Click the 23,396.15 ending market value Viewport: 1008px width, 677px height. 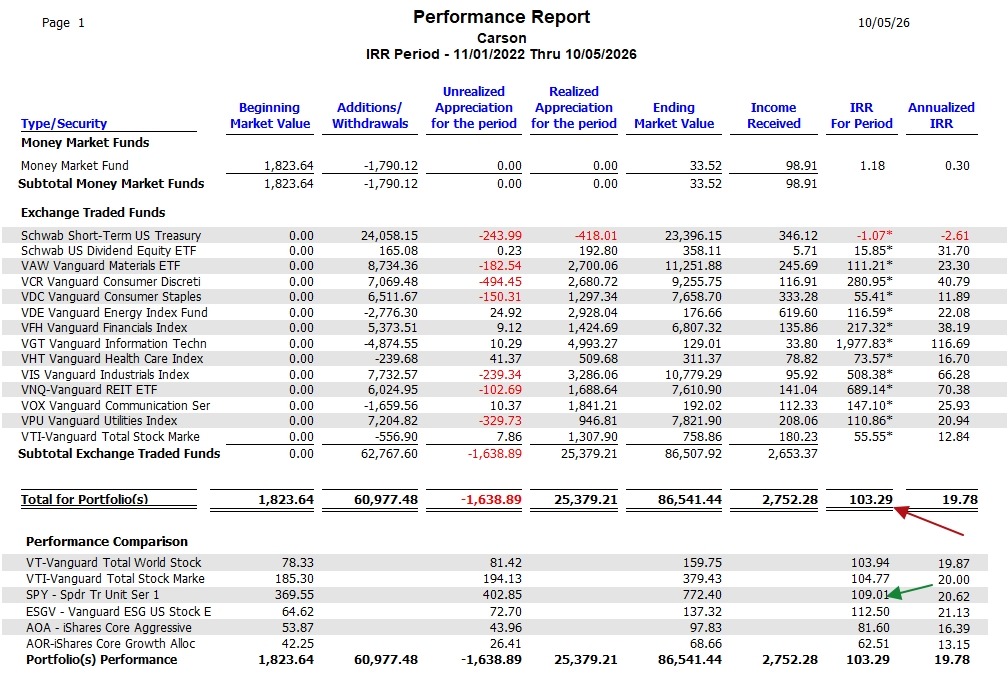tap(693, 235)
